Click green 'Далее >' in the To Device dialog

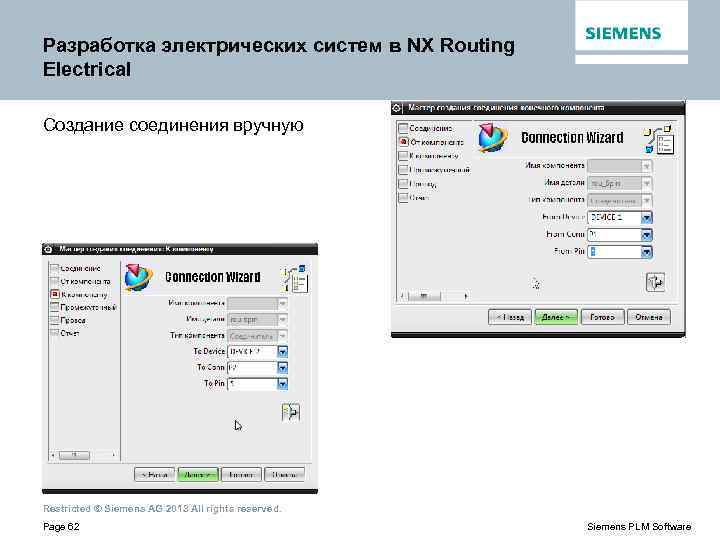point(198,474)
